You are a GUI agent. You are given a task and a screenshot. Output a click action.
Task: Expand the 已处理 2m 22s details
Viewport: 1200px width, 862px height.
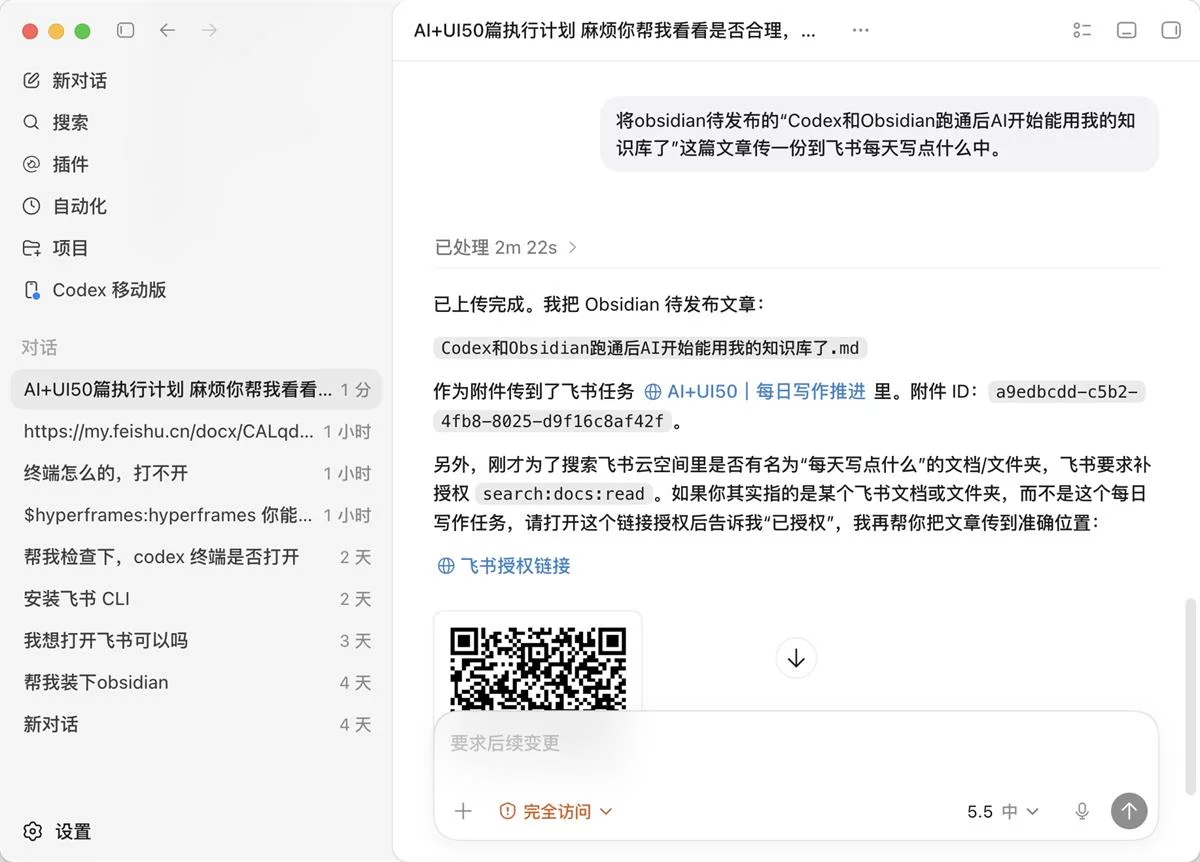(506, 247)
